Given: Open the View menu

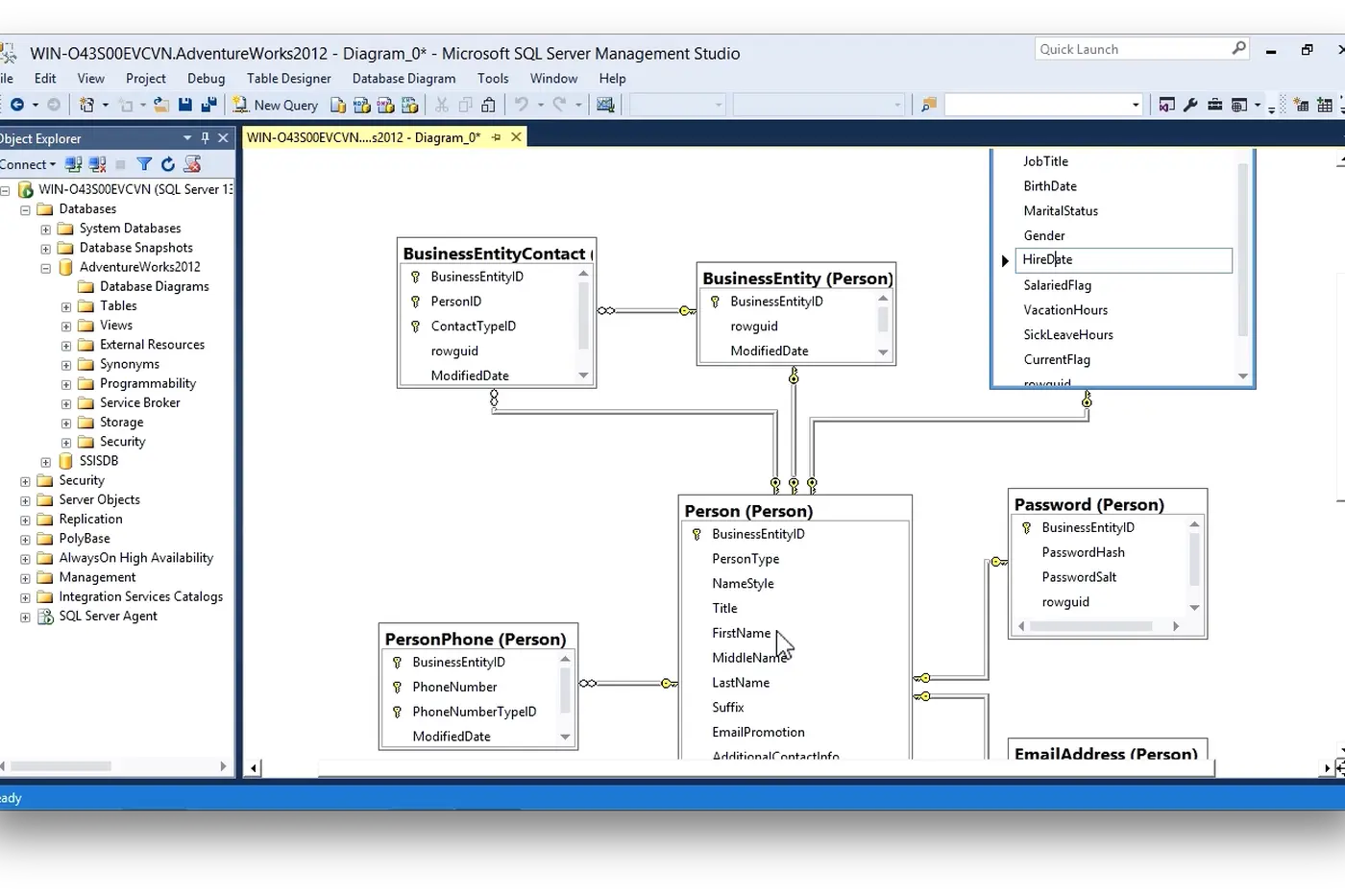Looking at the screenshot, I should 90,79.
